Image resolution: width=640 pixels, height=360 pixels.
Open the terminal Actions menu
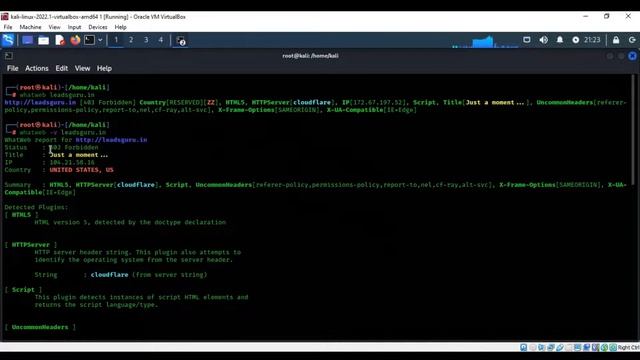tap(37, 69)
